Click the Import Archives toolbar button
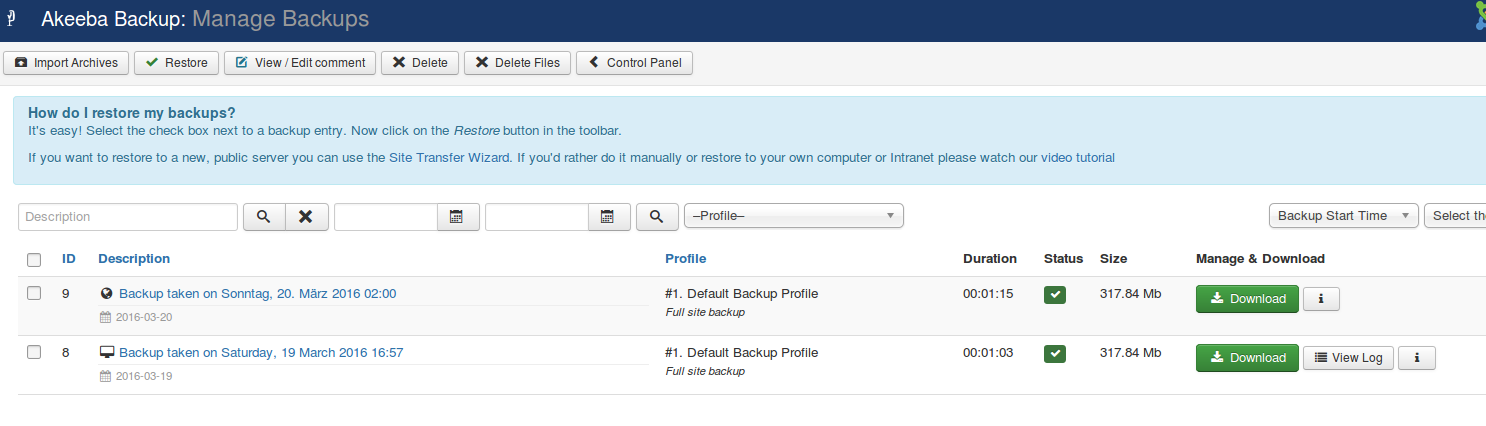 coord(67,62)
